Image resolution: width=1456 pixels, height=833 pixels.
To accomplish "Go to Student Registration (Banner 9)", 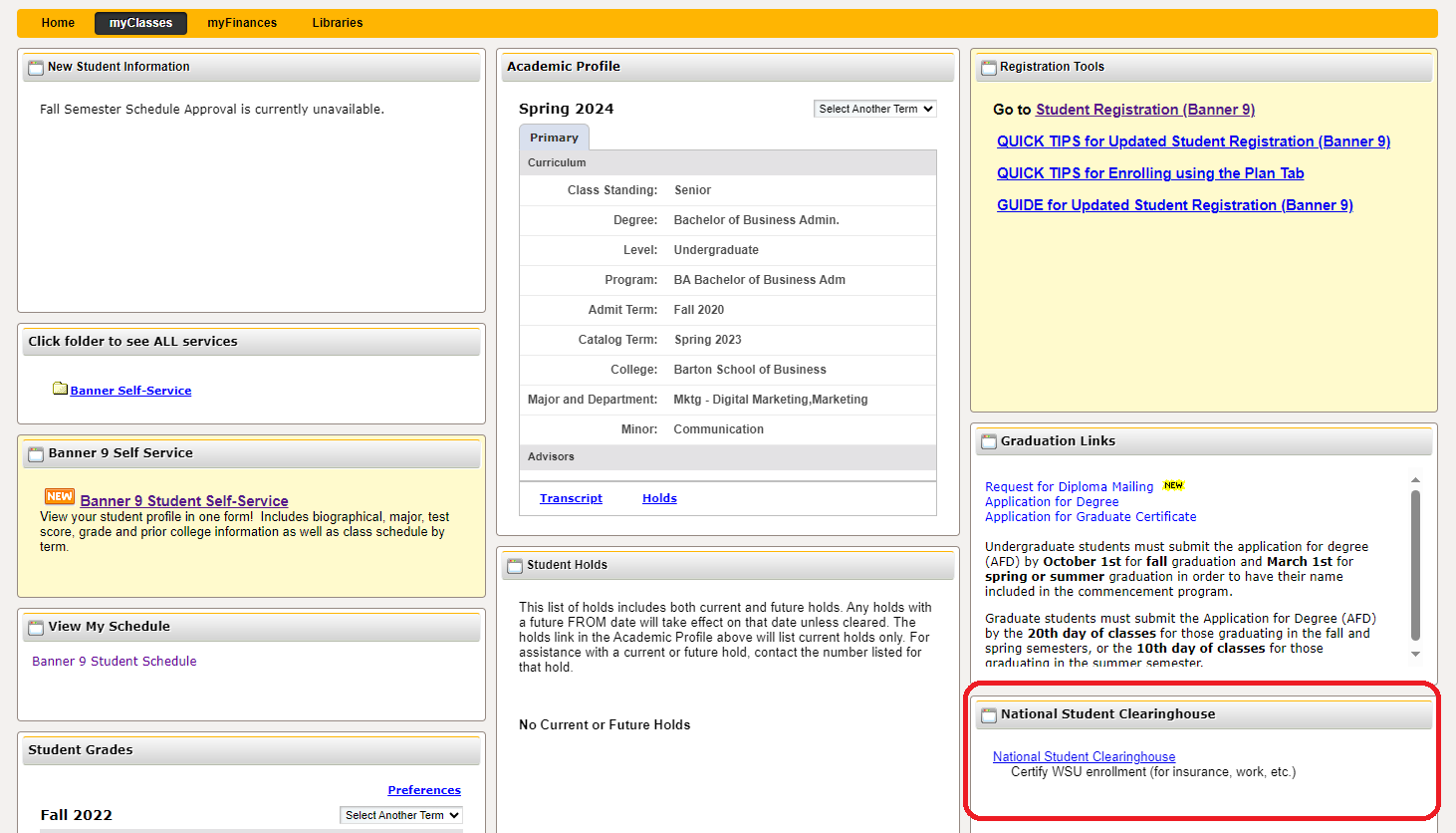I will tap(1145, 110).
